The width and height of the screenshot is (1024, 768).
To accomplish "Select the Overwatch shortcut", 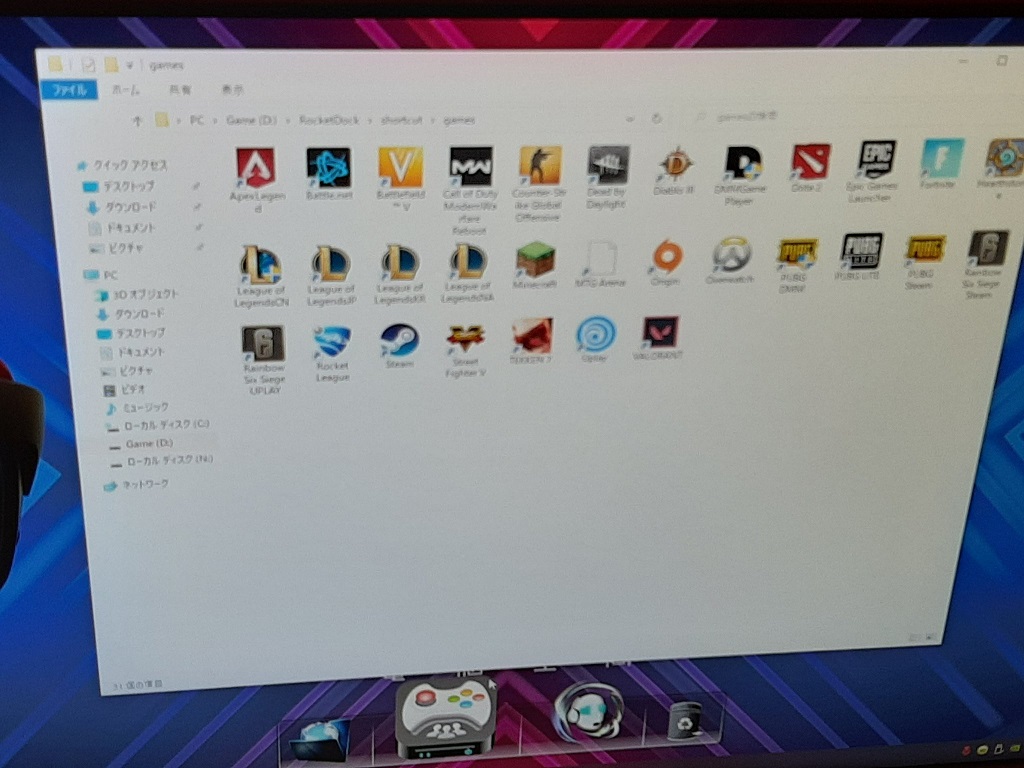I will 730,260.
